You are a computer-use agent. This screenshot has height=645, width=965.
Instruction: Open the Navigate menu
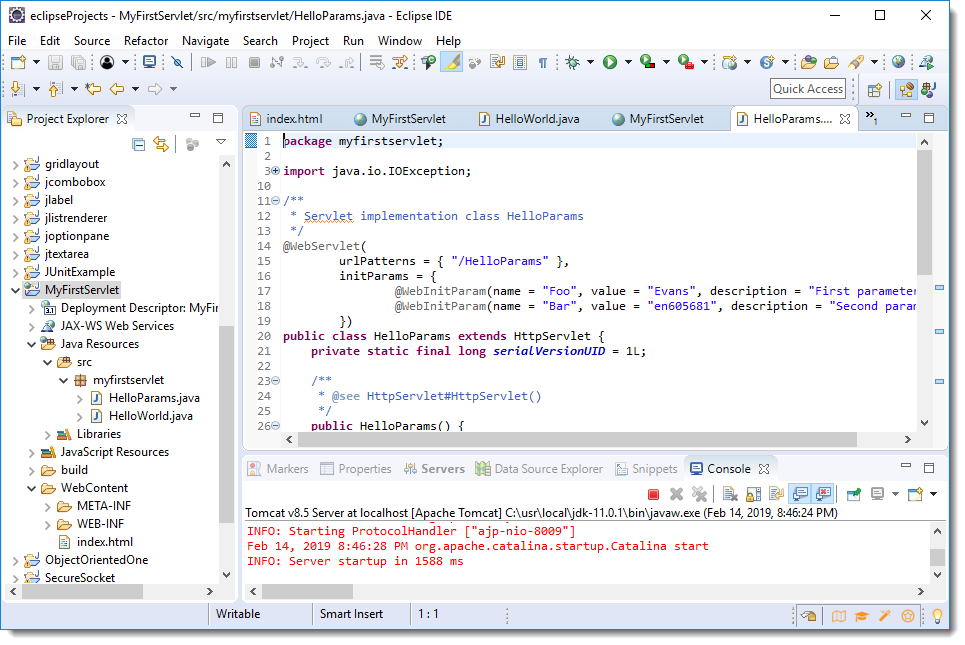206,41
